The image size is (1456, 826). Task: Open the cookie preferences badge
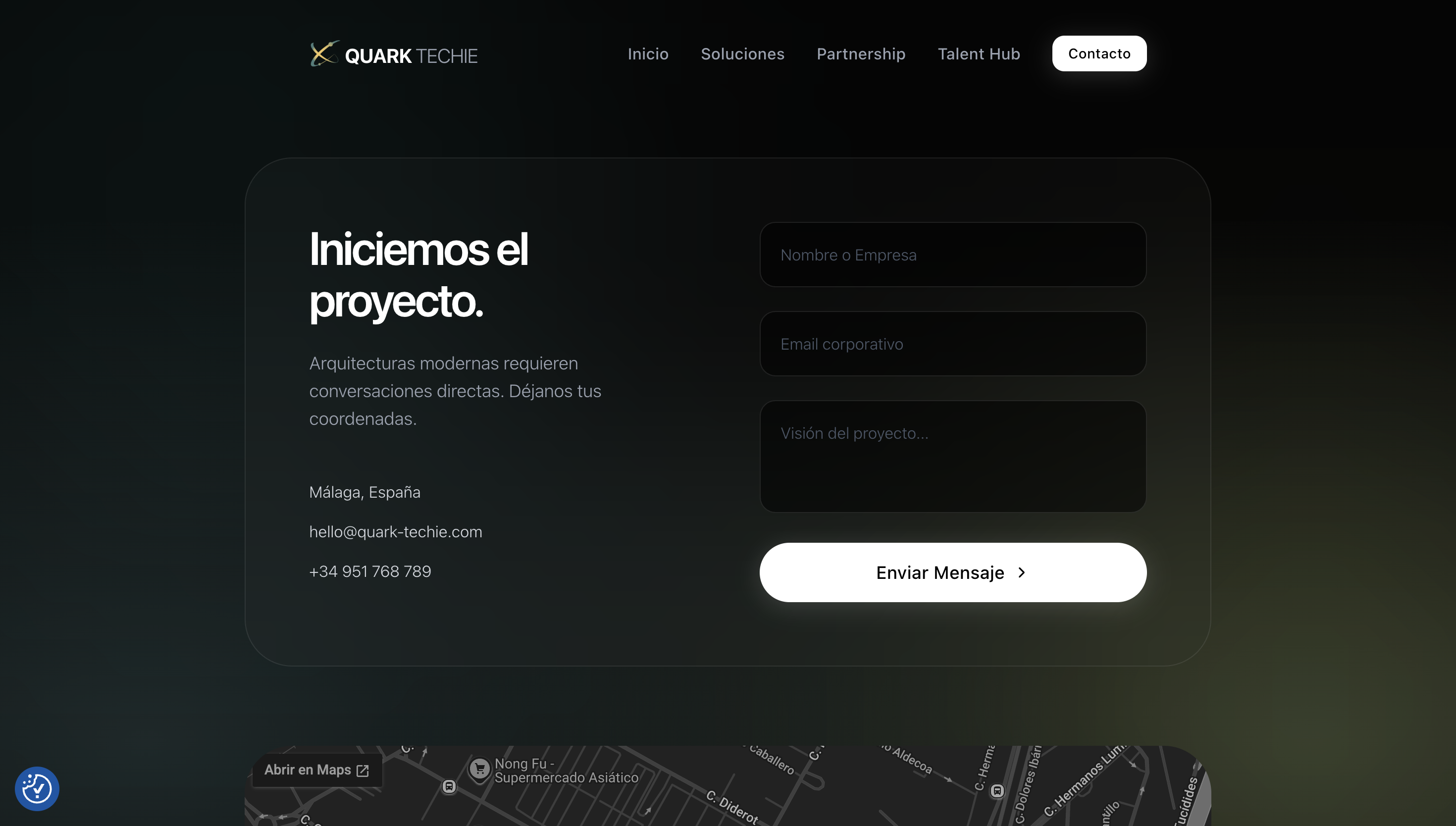pyautogui.click(x=37, y=788)
